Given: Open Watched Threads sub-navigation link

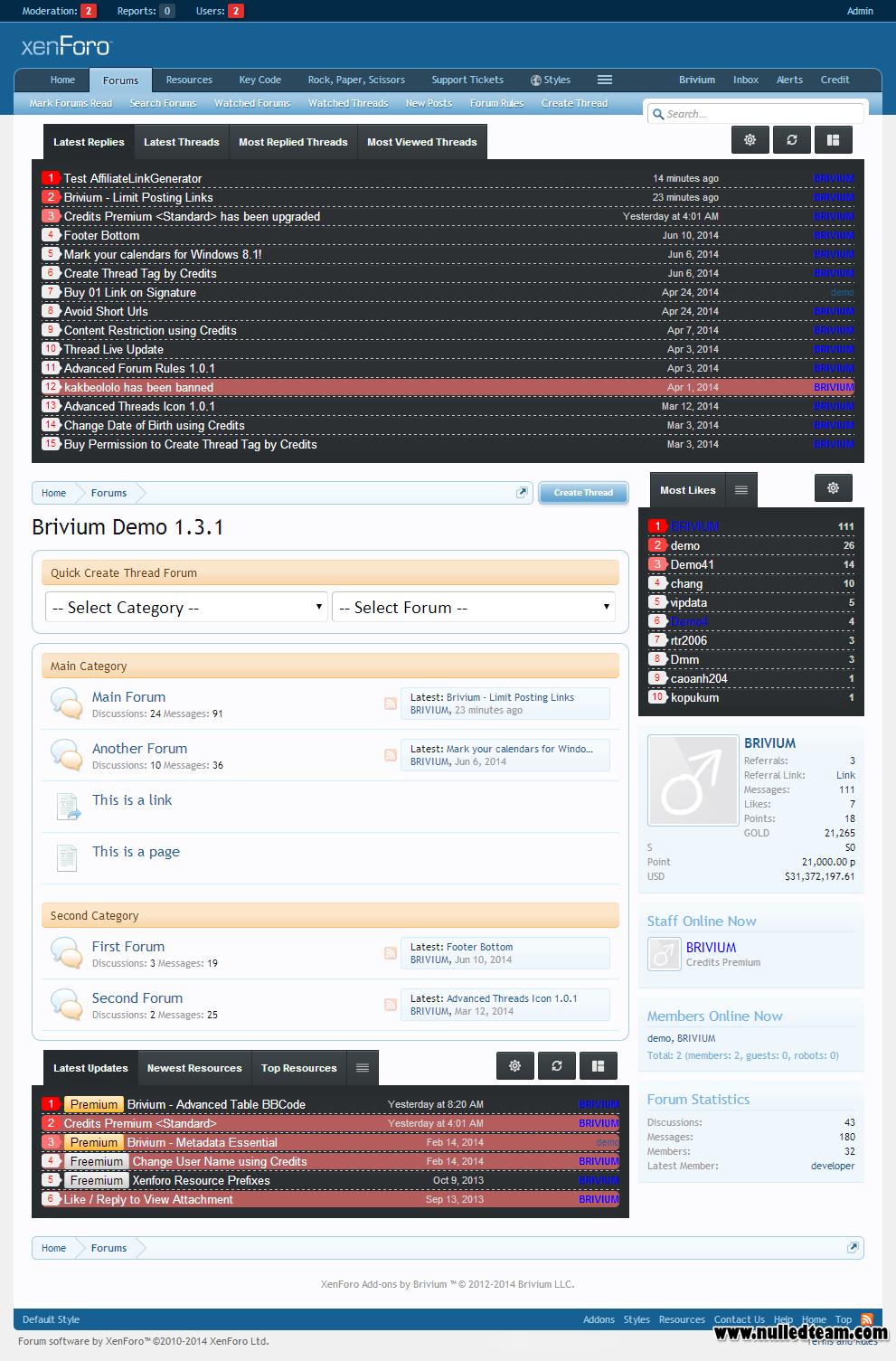Looking at the screenshot, I should [x=348, y=103].
